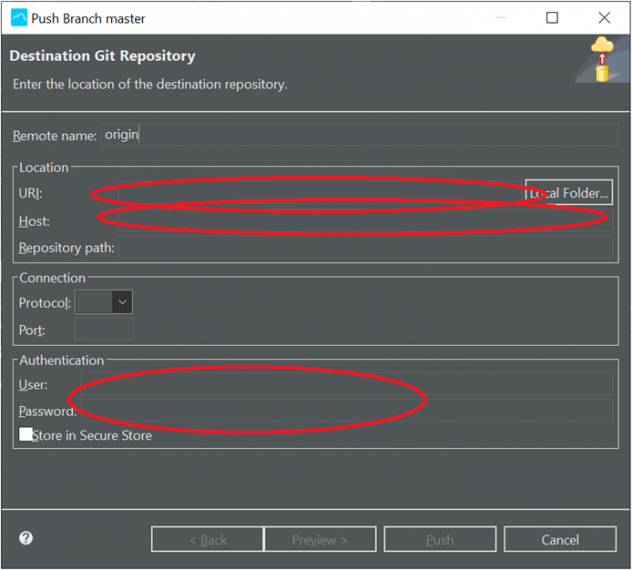Click the Push Branch title bar icon
The image size is (632, 570).
19,18
